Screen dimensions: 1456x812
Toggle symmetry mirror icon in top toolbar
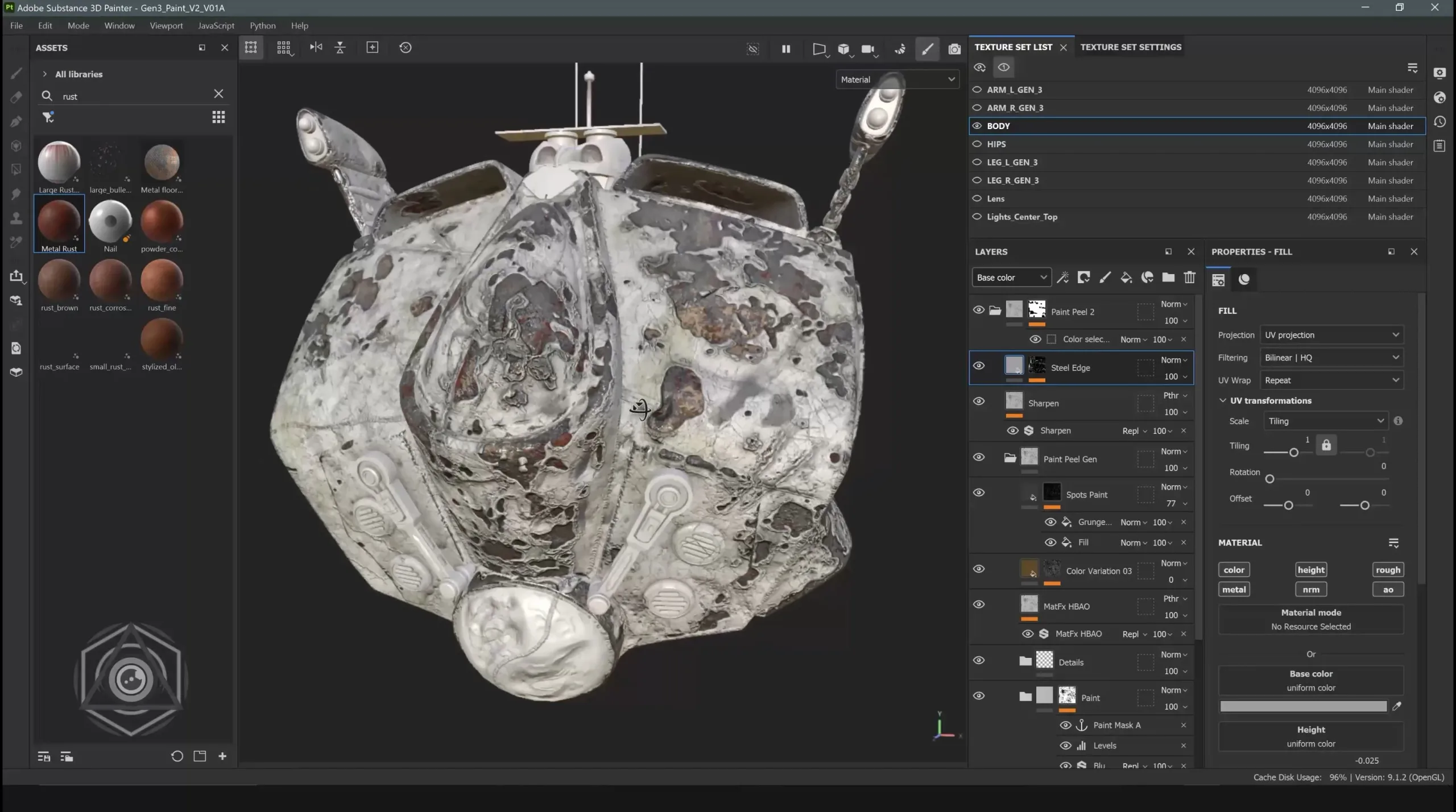[316, 47]
